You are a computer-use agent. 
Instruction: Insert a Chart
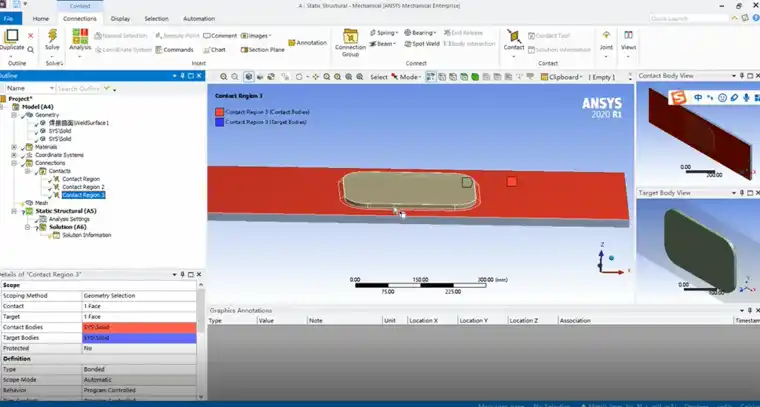pyautogui.click(x=214, y=49)
